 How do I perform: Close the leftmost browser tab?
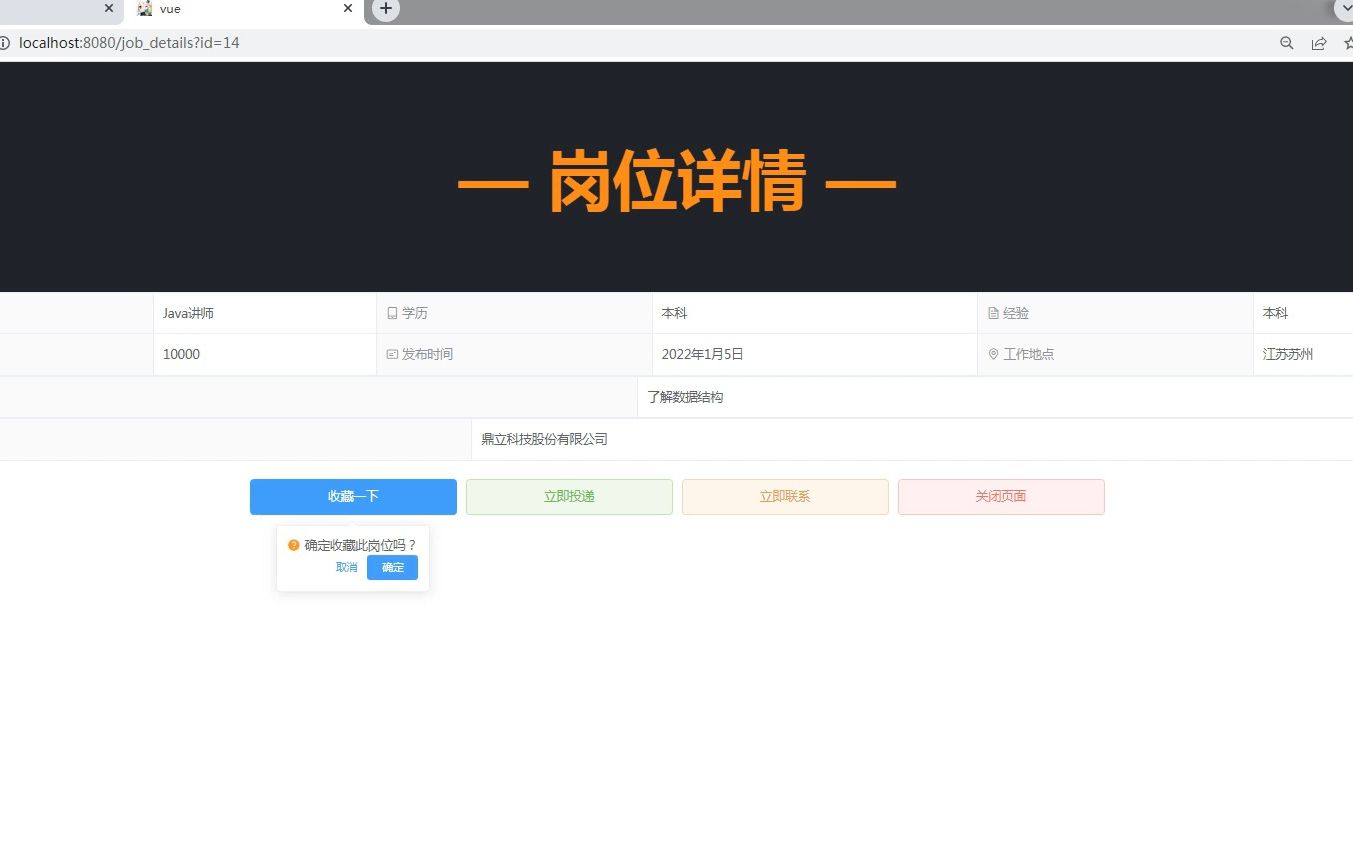pyautogui.click(x=109, y=8)
